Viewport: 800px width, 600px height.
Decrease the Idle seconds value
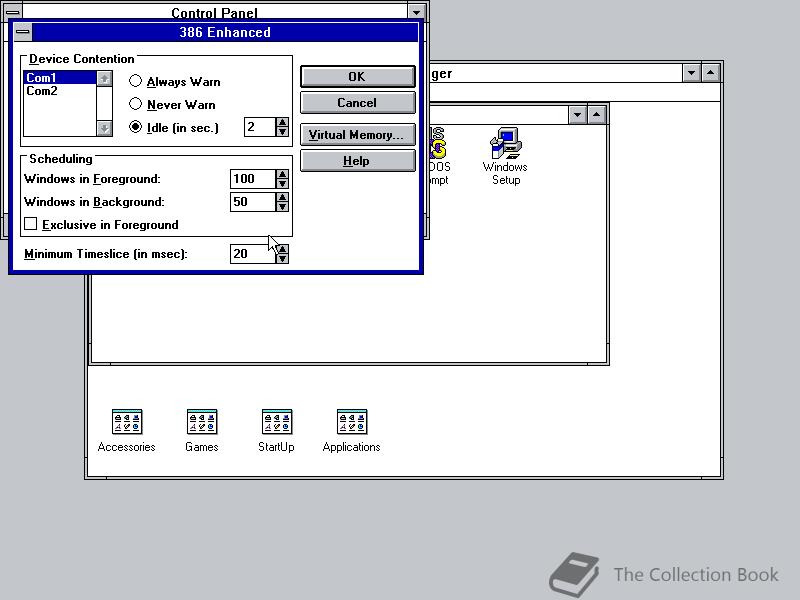pos(282,132)
